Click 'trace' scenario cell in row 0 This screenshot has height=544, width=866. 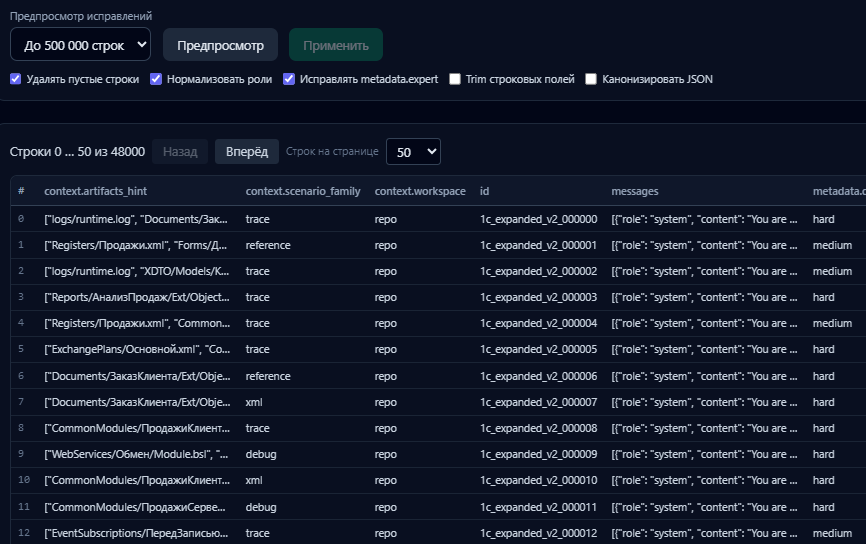coord(257,219)
